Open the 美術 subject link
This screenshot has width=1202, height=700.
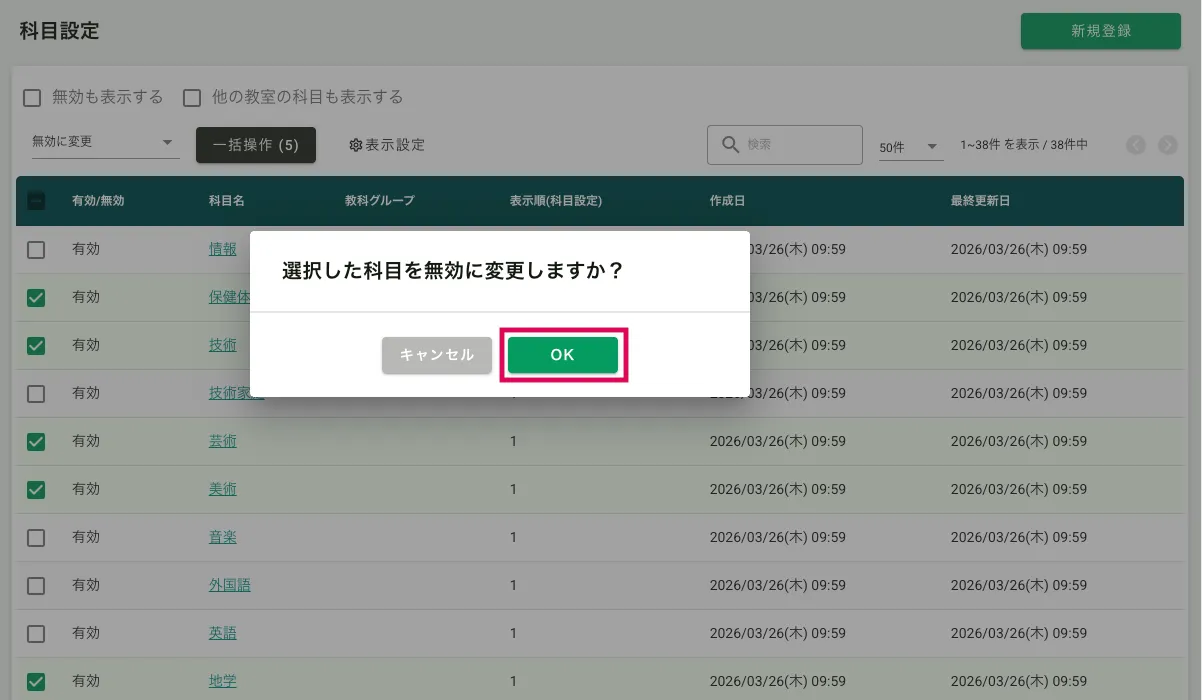223,489
